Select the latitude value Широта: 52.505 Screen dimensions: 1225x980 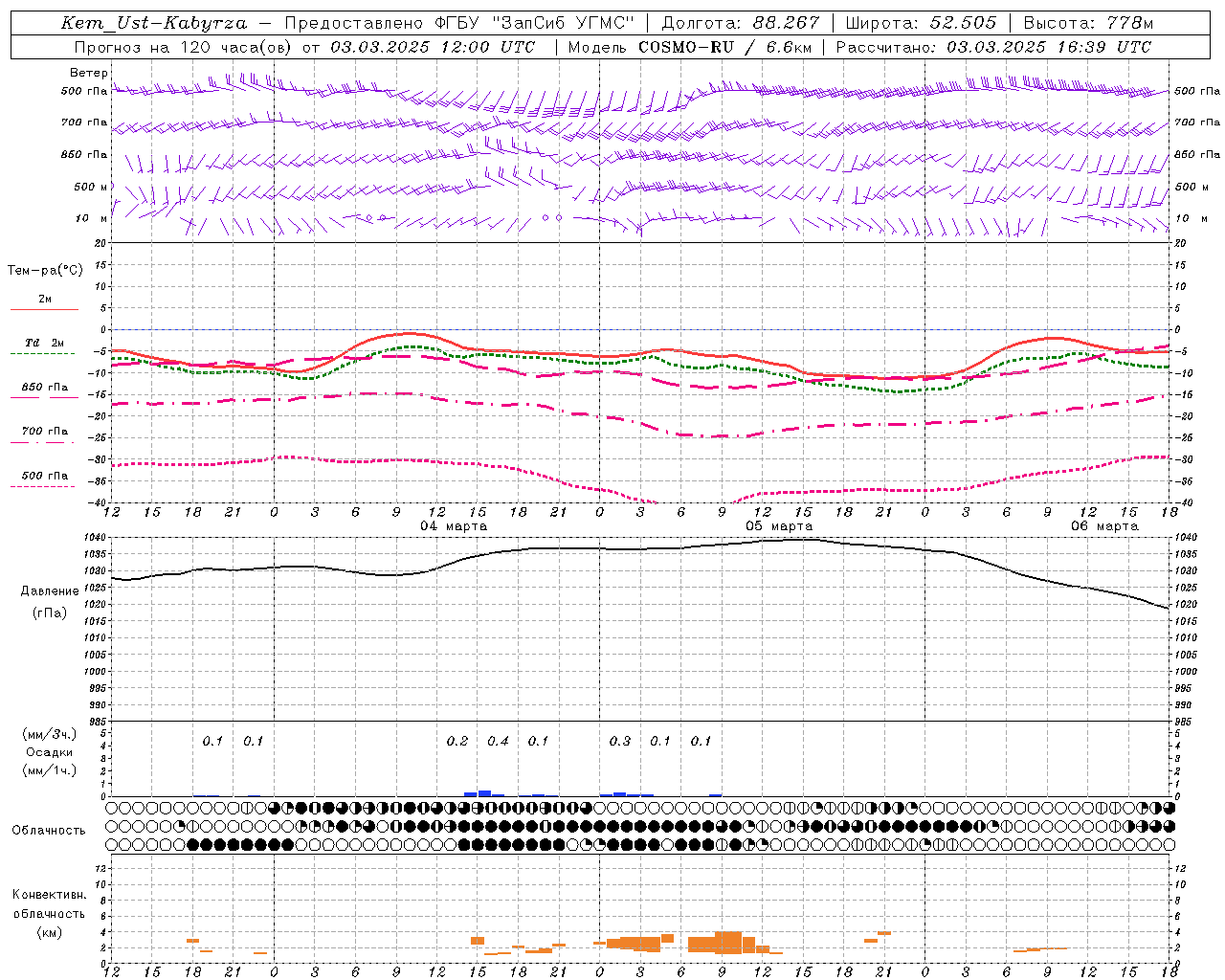pos(921,23)
